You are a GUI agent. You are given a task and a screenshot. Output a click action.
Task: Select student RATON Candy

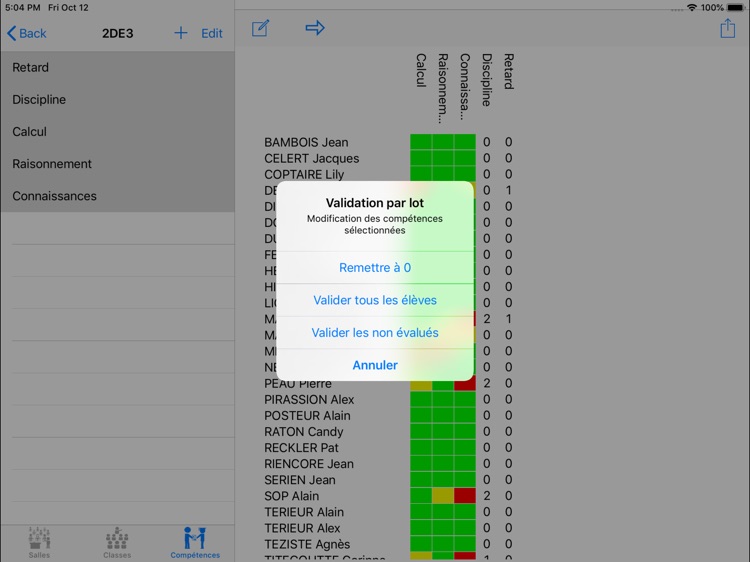[304, 432]
